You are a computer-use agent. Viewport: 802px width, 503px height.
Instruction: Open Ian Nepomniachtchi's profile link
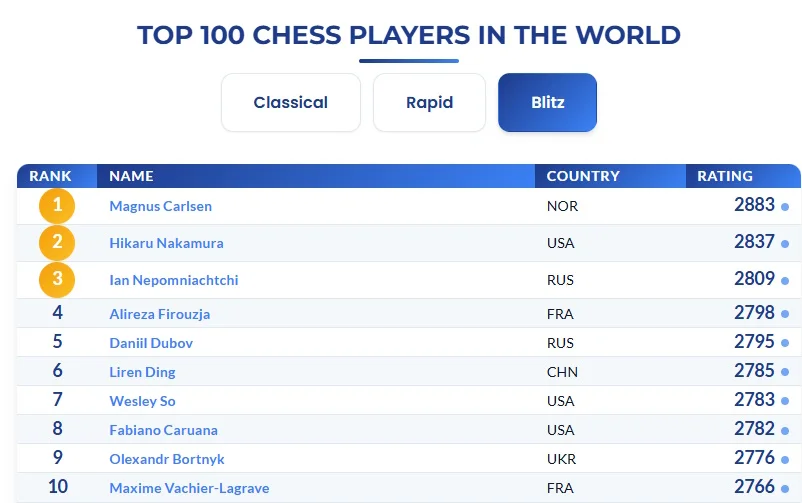point(173,280)
